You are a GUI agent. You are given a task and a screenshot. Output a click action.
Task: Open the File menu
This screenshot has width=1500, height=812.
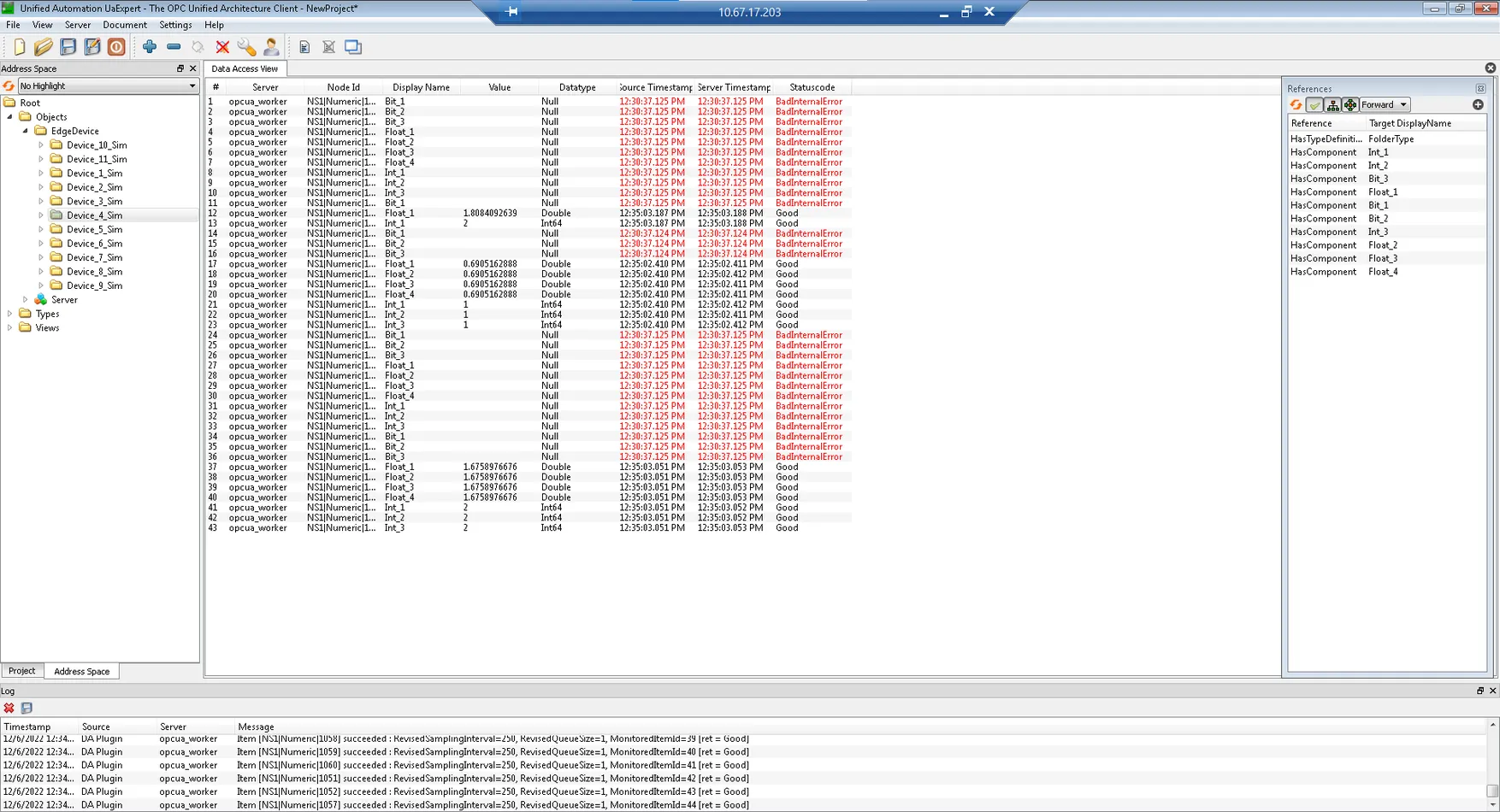pos(13,25)
